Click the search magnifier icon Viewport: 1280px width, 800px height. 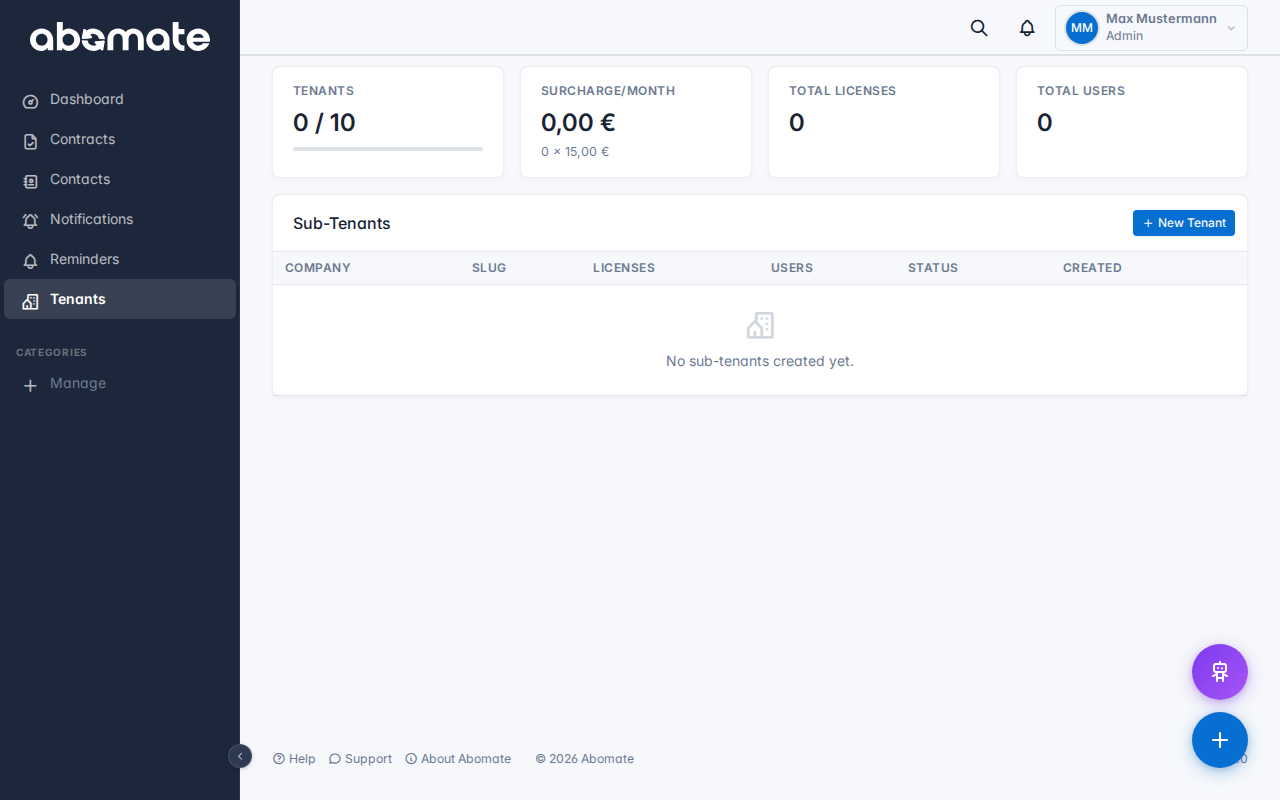pyautogui.click(x=979, y=28)
